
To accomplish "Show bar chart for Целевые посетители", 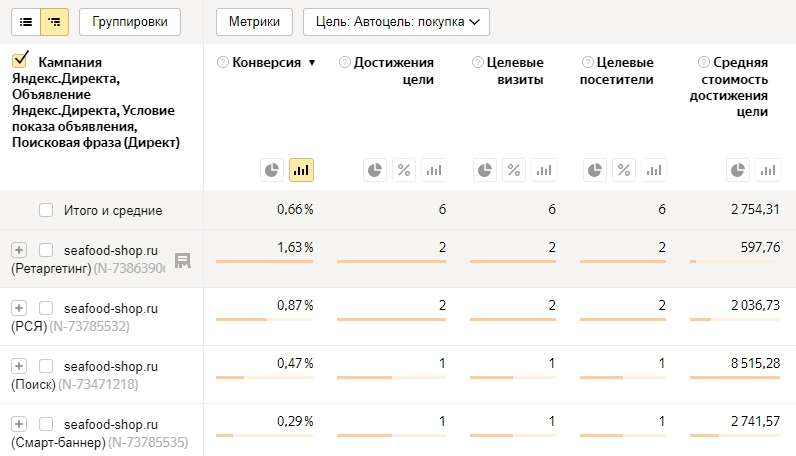I will point(654,170).
